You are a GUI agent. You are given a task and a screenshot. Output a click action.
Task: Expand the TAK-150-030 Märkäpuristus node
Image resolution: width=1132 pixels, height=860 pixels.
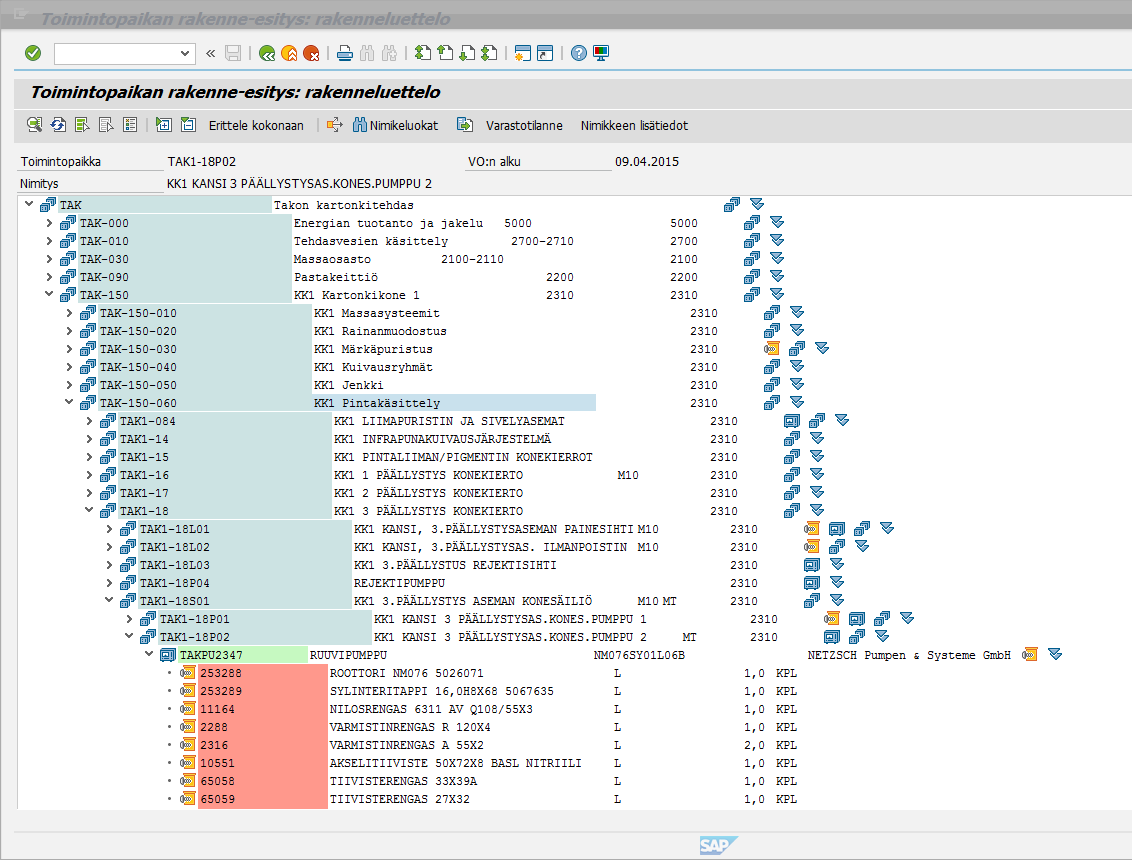pos(69,349)
